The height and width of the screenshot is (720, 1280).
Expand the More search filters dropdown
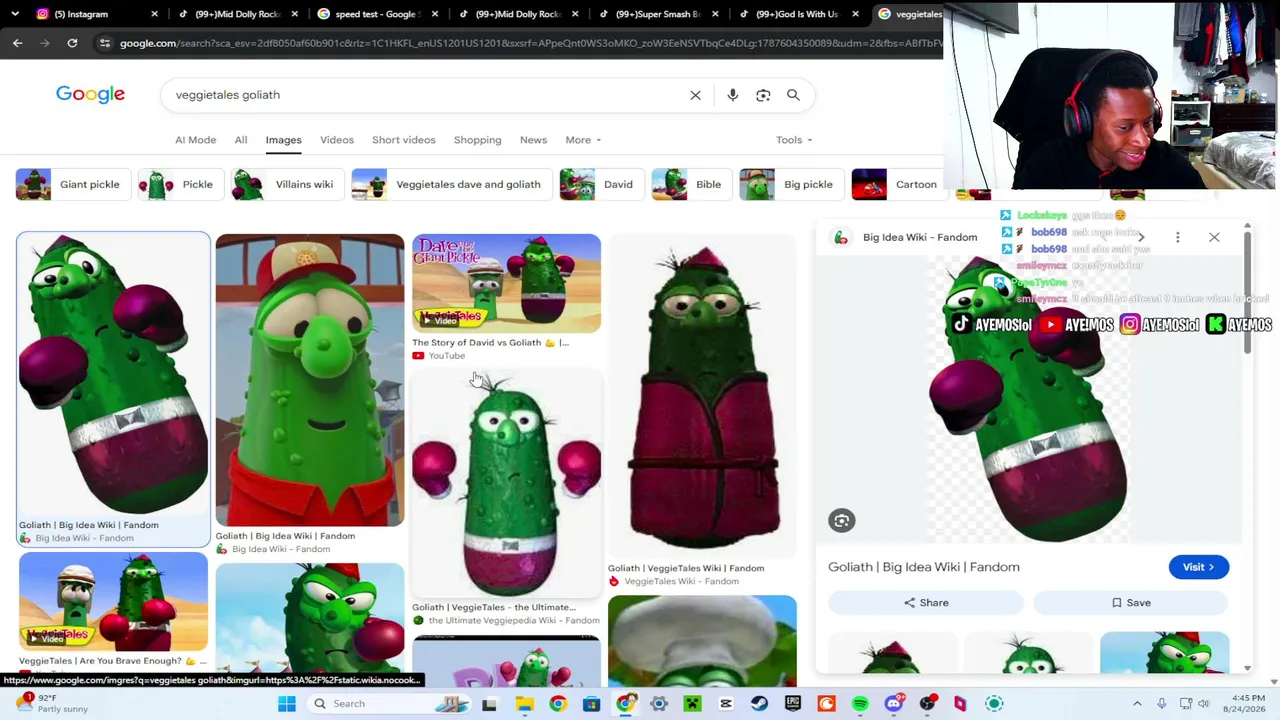pos(583,140)
